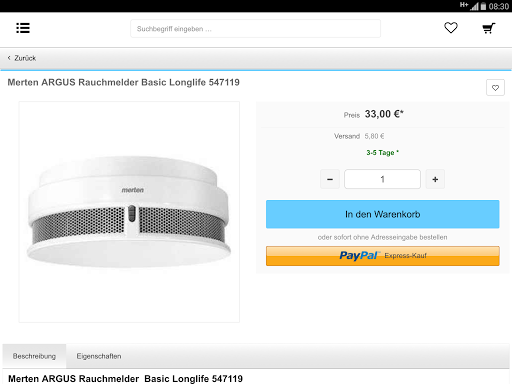
Task: Add item with In den Warenkorb
Action: [x=383, y=214]
